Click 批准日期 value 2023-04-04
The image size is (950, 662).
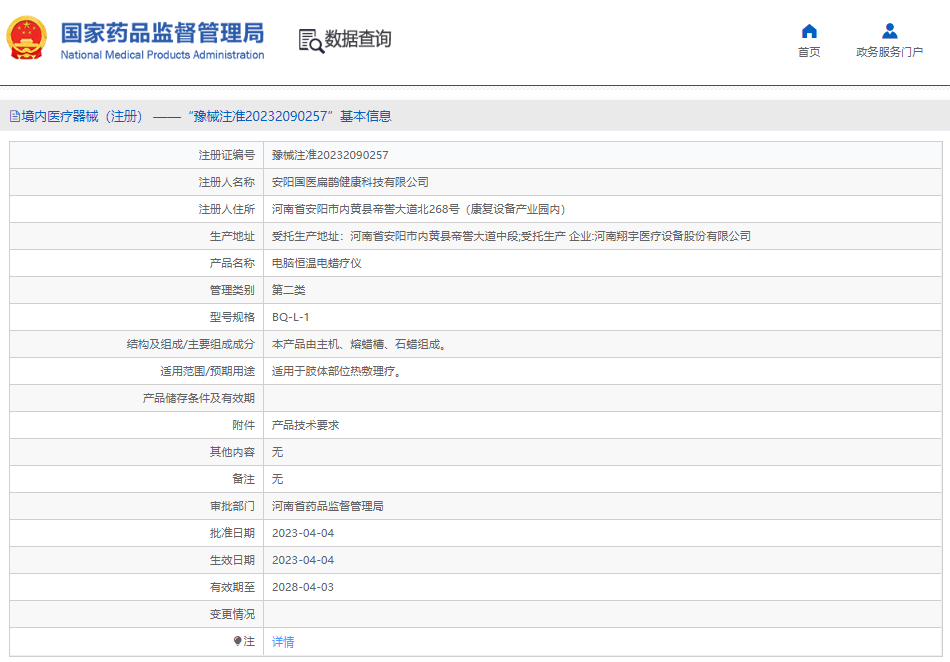tap(303, 533)
